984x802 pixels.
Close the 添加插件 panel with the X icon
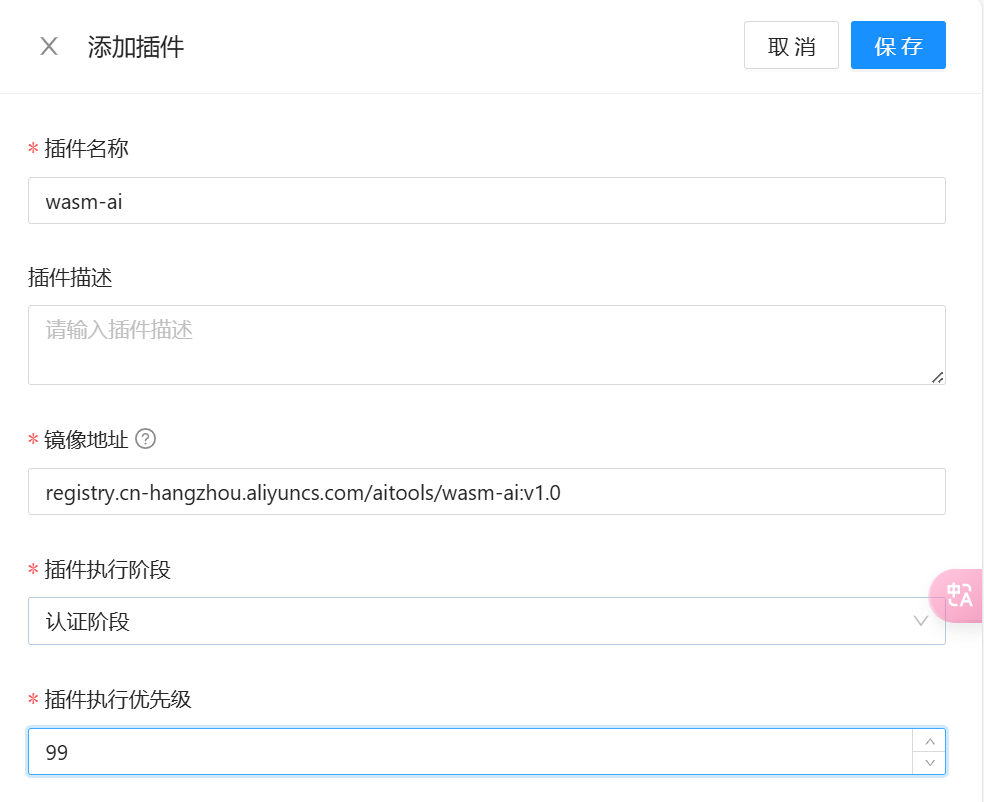49,46
